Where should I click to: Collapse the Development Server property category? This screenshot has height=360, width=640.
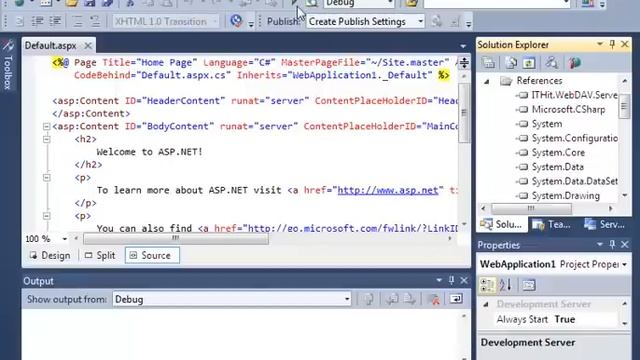pyautogui.click(x=486, y=304)
